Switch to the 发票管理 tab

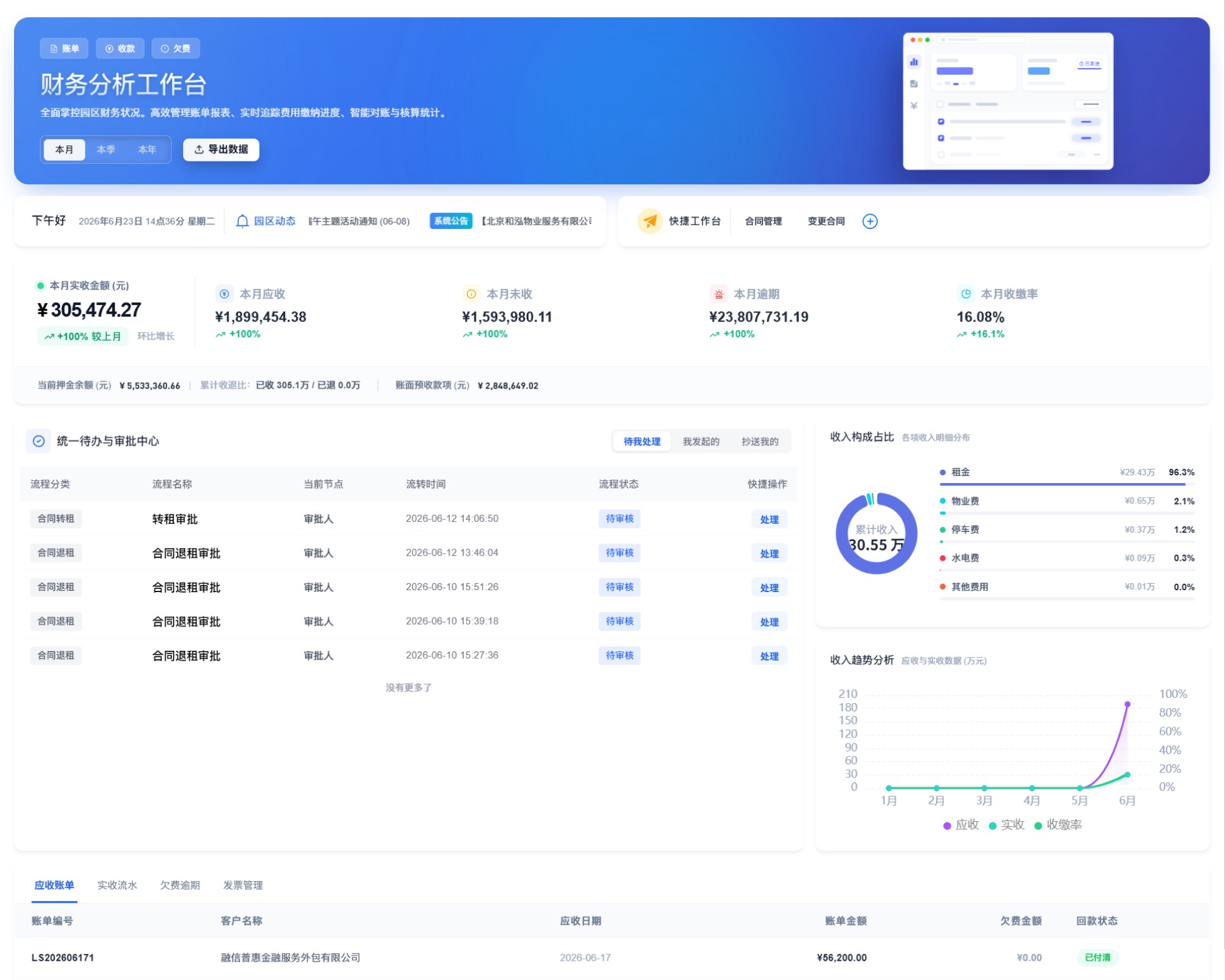point(243,886)
